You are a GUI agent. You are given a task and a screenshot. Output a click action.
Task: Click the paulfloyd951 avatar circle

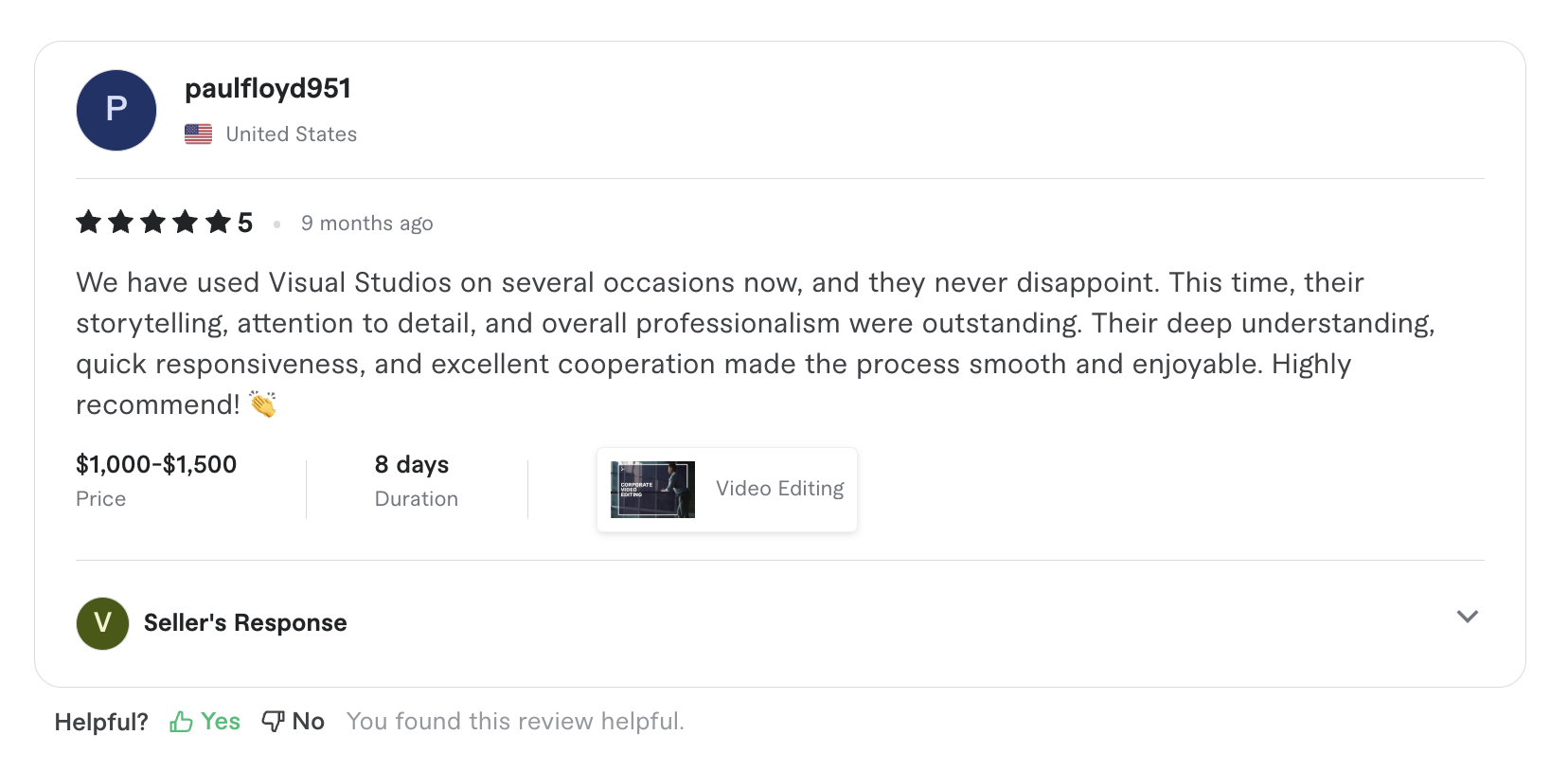[x=116, y=110]
